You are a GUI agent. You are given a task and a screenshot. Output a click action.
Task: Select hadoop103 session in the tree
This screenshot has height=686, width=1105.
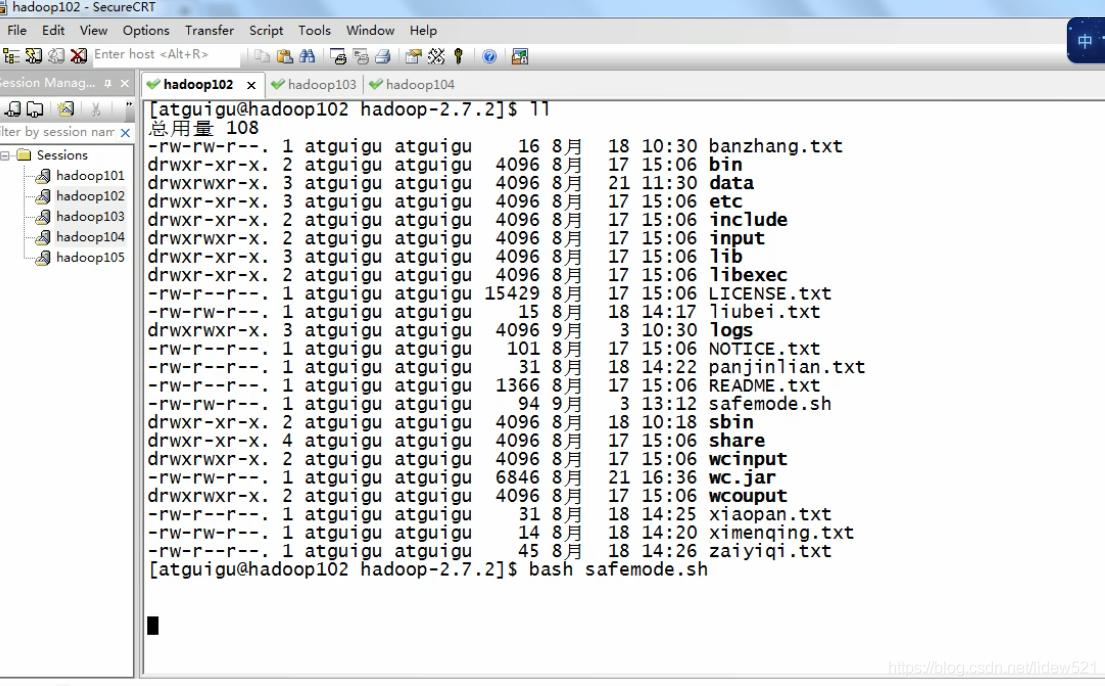pos(90,216)
